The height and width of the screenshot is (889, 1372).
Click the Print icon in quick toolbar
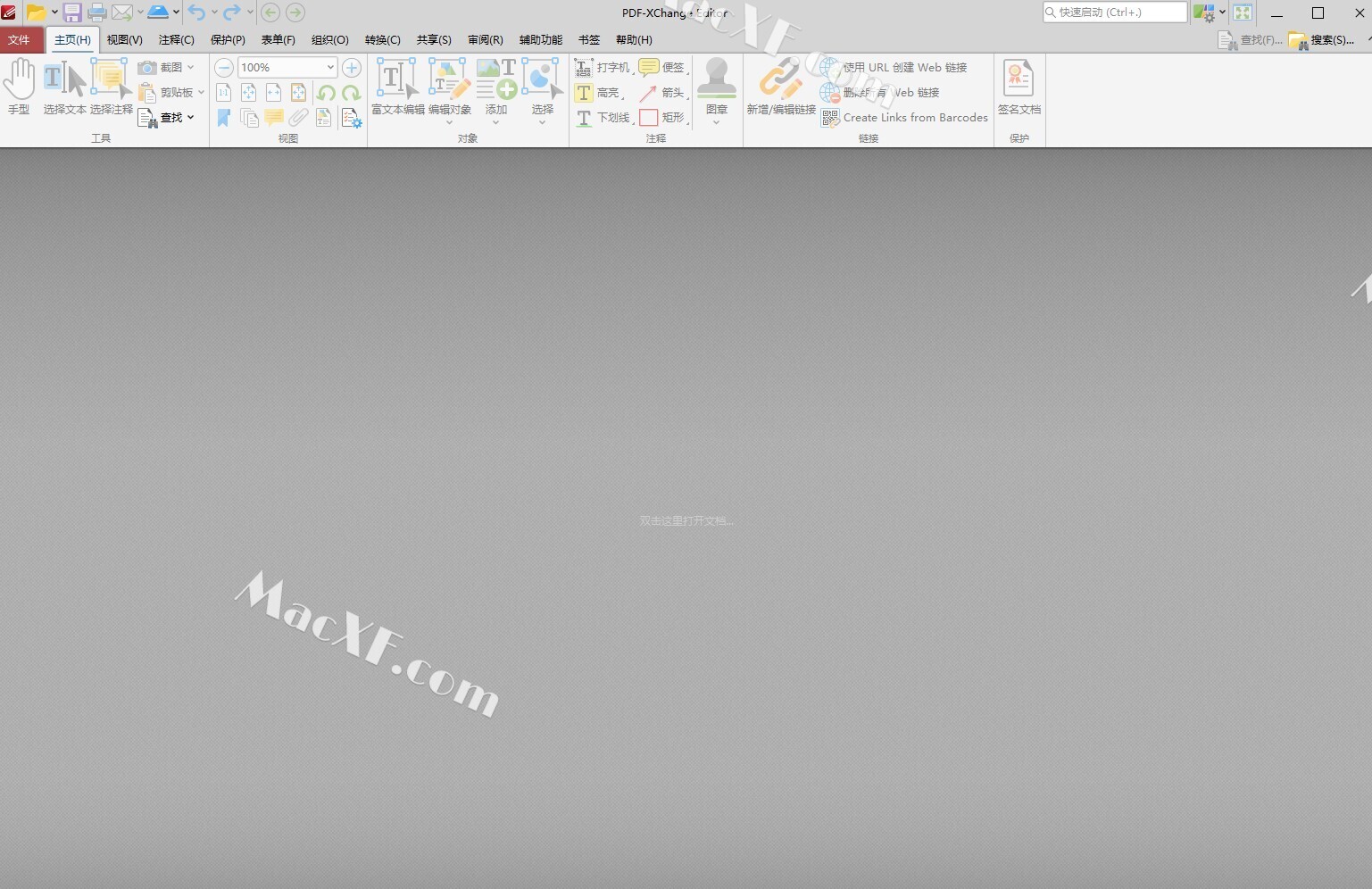pos(97,12)
